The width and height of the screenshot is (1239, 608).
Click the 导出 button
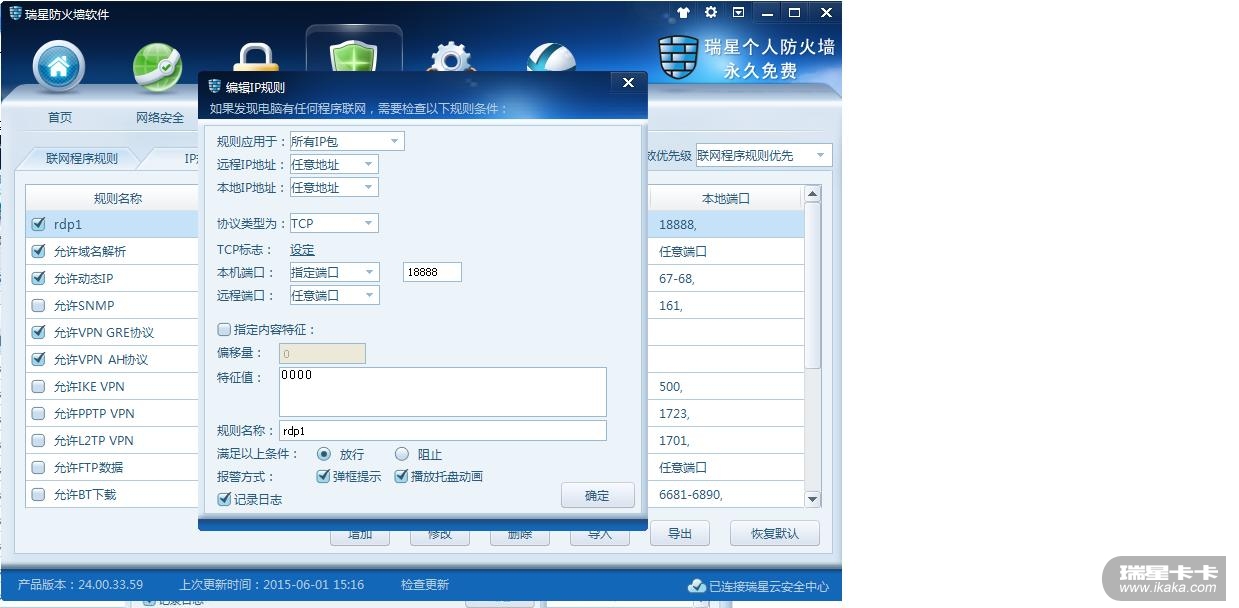(680, 533)
